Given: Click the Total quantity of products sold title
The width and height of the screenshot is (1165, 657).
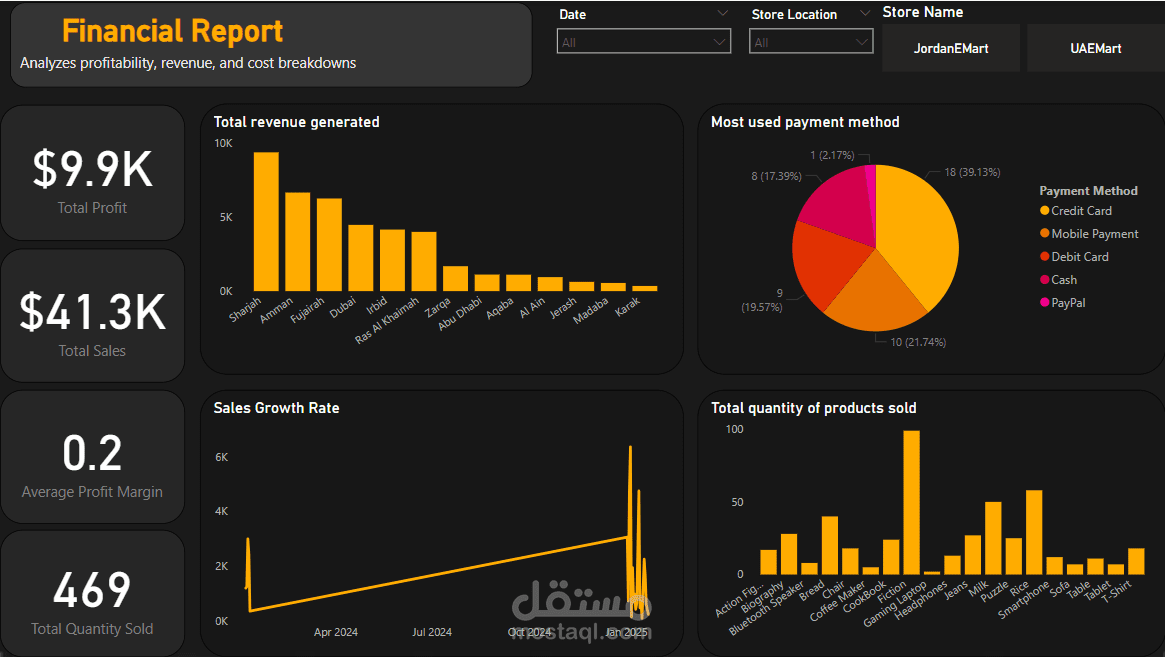Looking at the screenshot, I should 814,408.
